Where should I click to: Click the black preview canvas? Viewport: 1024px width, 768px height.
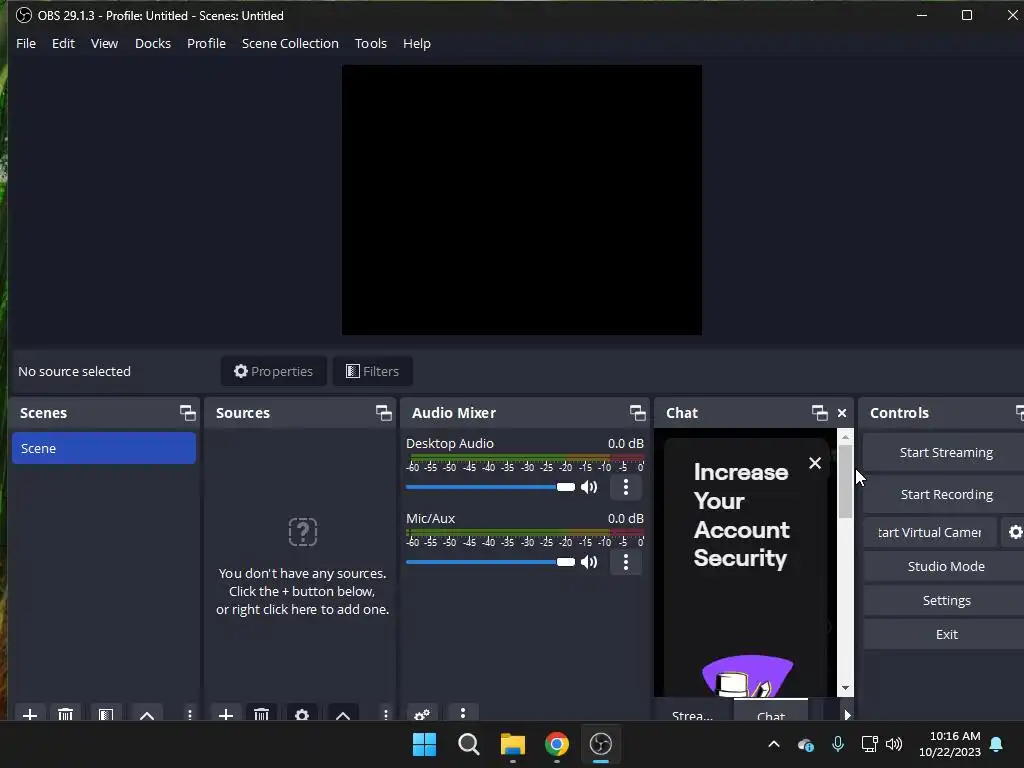(522, 200)
